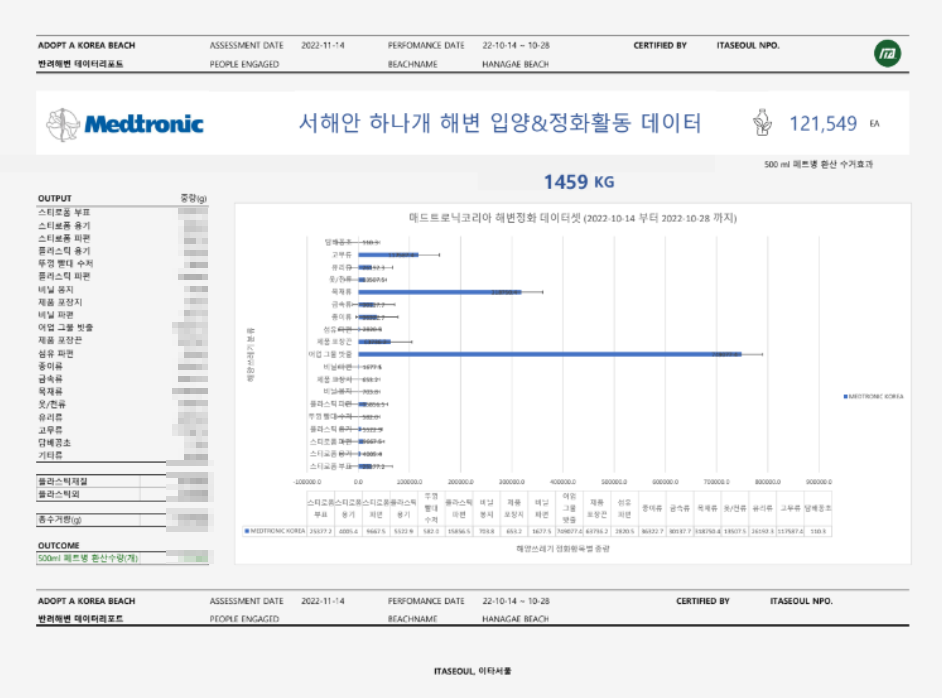Click the OUTPUT section heading

[x=55, y=198]
